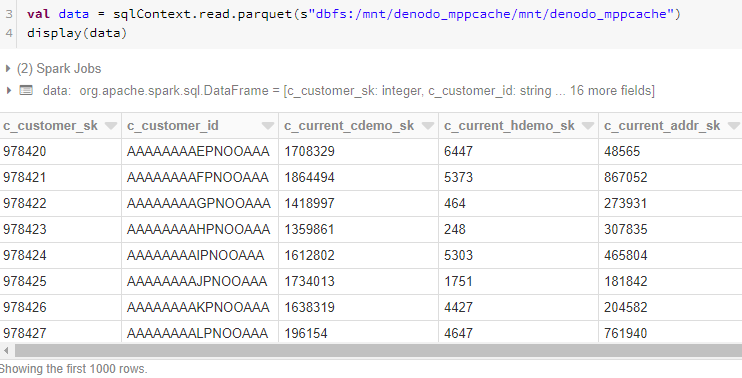Click customer id AAAAAAAALPNOOAAA
This screenshot has height=378, width=742.
tap(197, 333)
